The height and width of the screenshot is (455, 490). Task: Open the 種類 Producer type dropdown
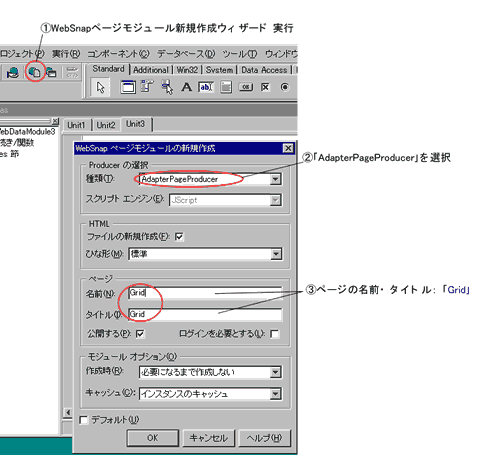click(275, 179)
